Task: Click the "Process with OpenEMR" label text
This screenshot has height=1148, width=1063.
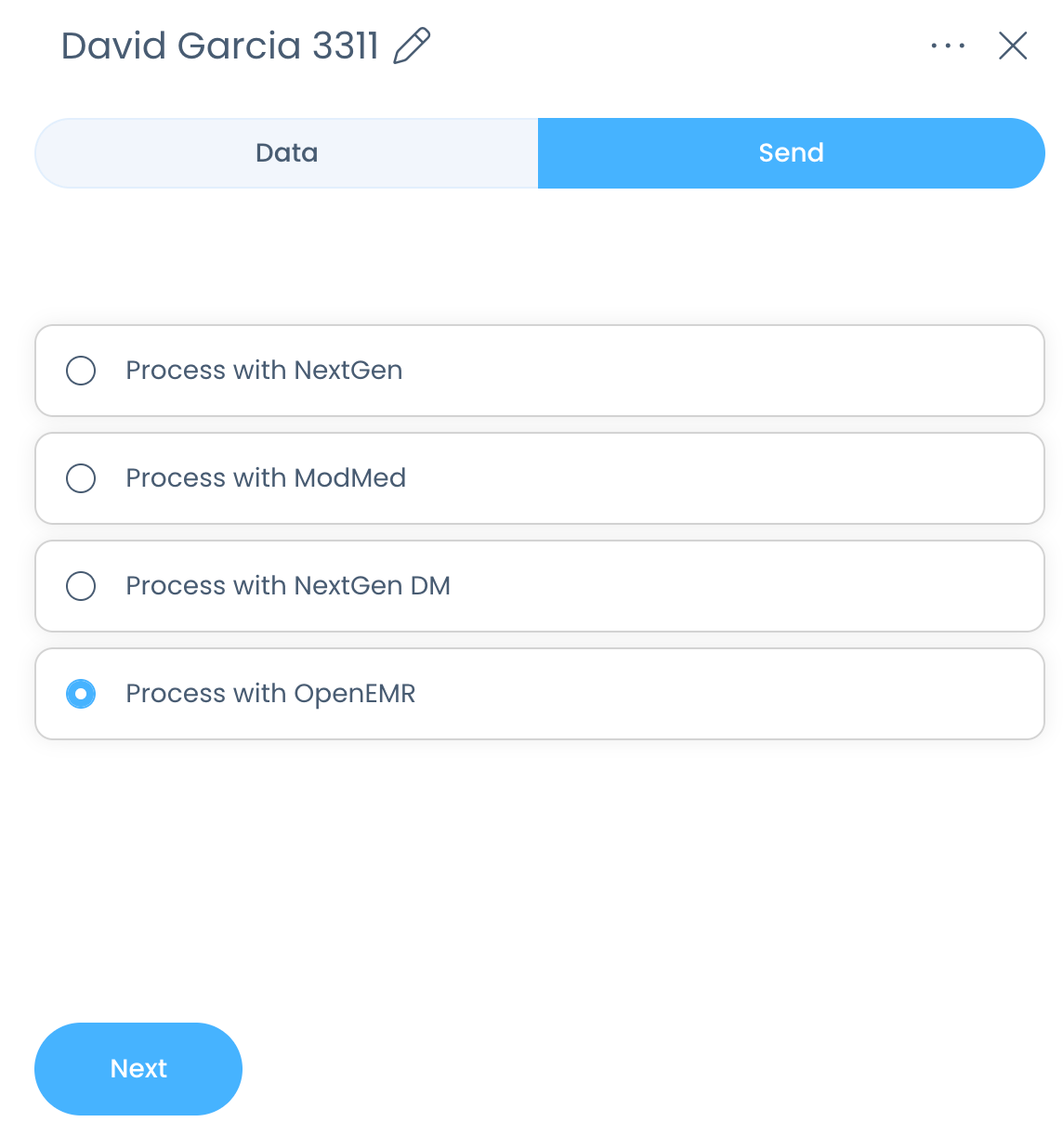Action: [x=270, y=694]
